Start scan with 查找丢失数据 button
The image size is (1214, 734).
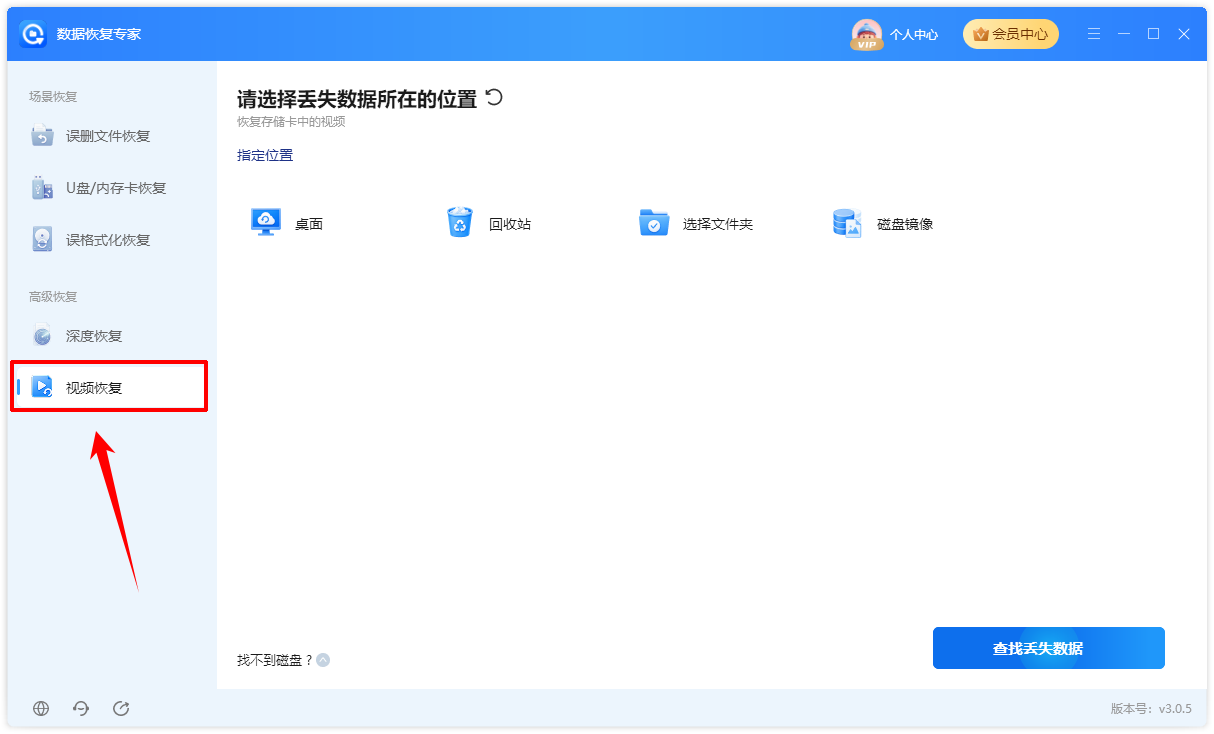pyautogui.click(x=1048, y=648)
